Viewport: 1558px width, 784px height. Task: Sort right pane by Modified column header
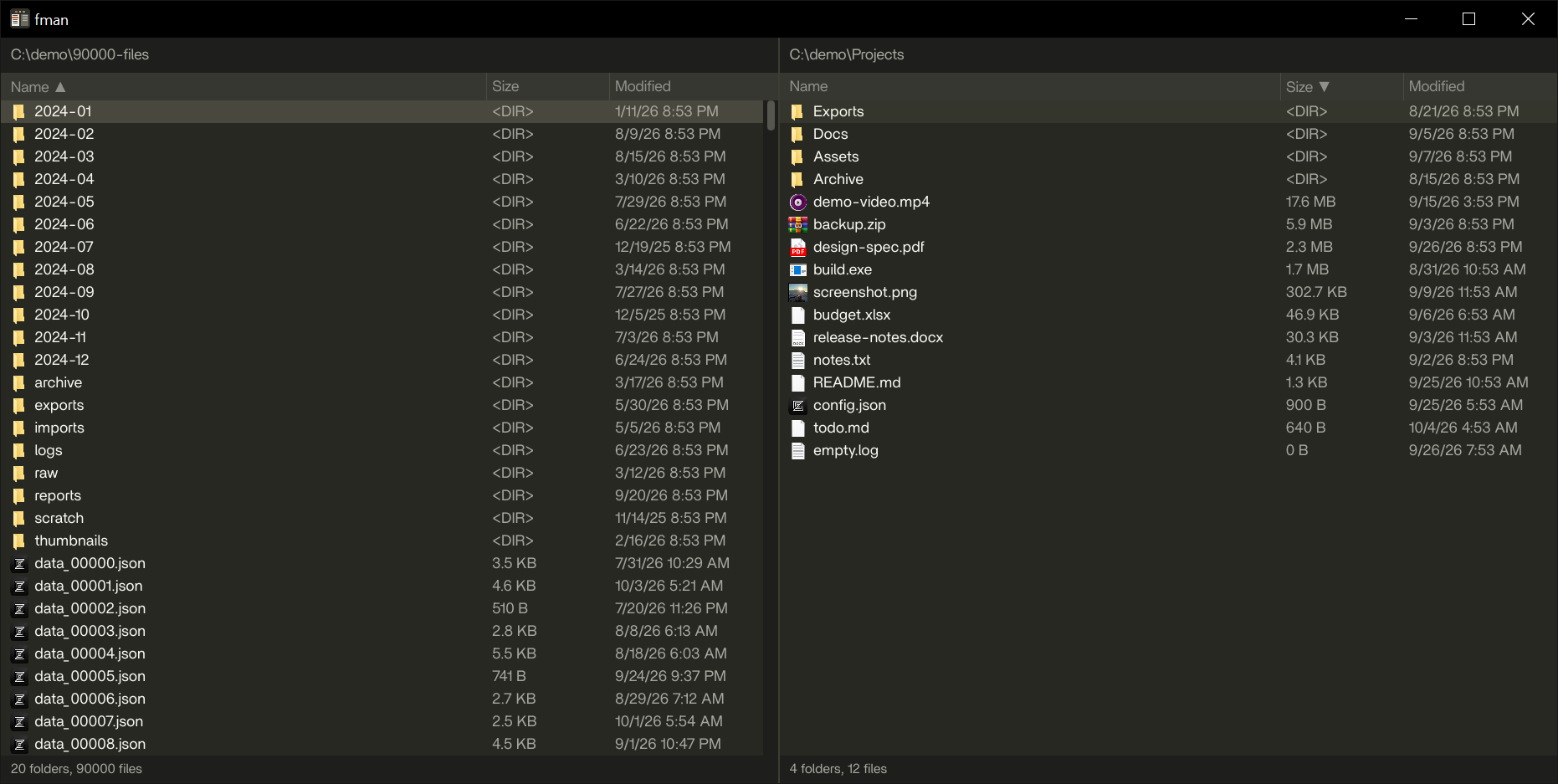click(1480, 86)
